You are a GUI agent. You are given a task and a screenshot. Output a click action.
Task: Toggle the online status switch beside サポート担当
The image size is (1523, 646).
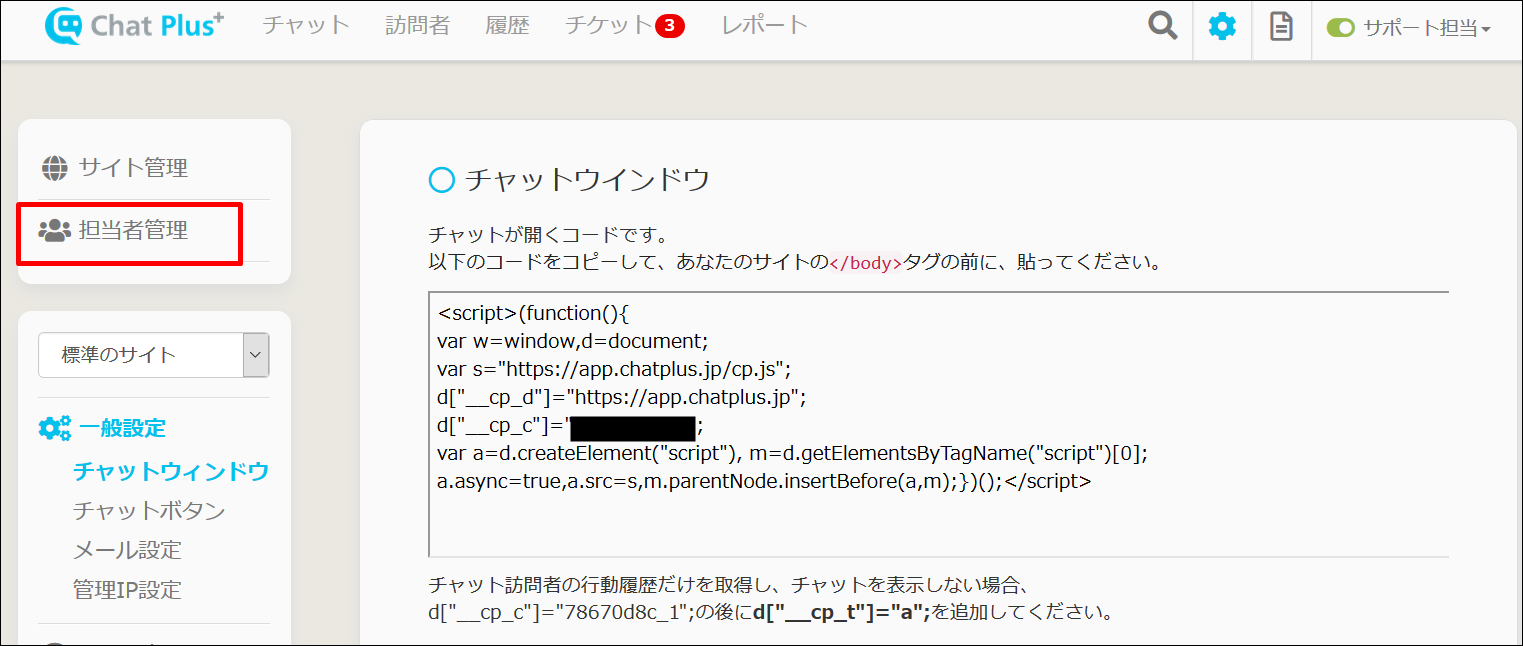click(x=1340, y=28)
